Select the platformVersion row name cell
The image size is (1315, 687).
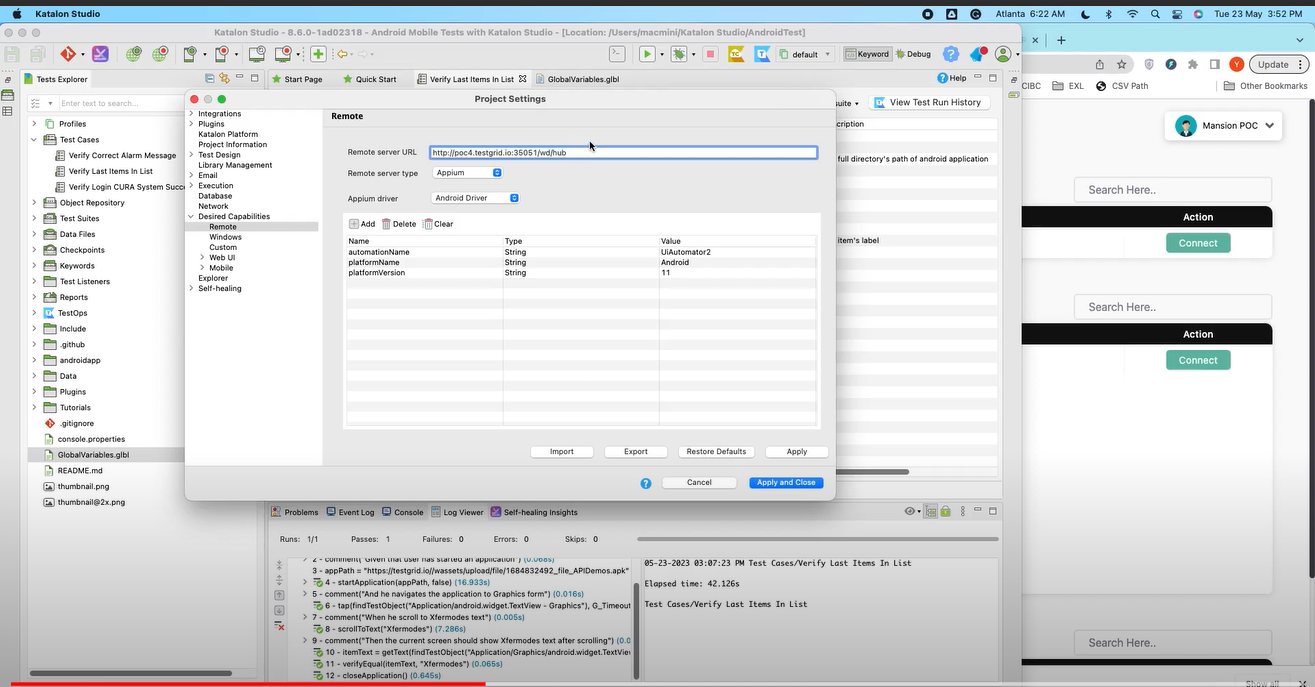click(x=424, y=272)
